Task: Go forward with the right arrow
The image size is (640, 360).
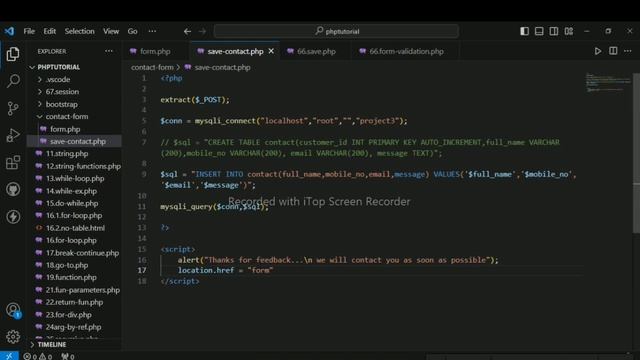Action: 202,31
